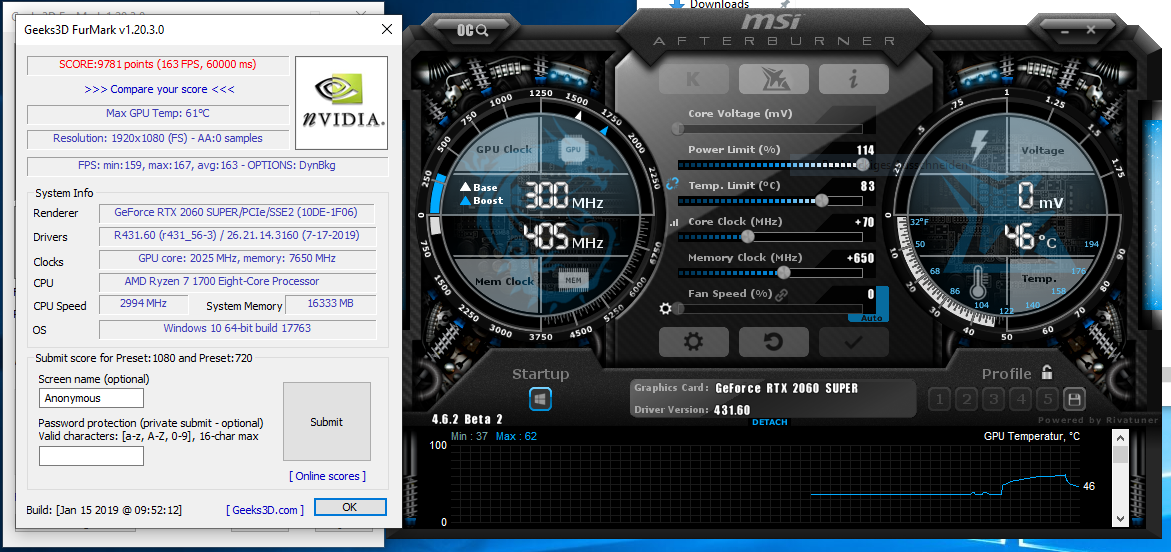Image resolution: width=1171 pixels, height=552 pixels.
Task: Select profile slot 4
Action: point(1020,400)
